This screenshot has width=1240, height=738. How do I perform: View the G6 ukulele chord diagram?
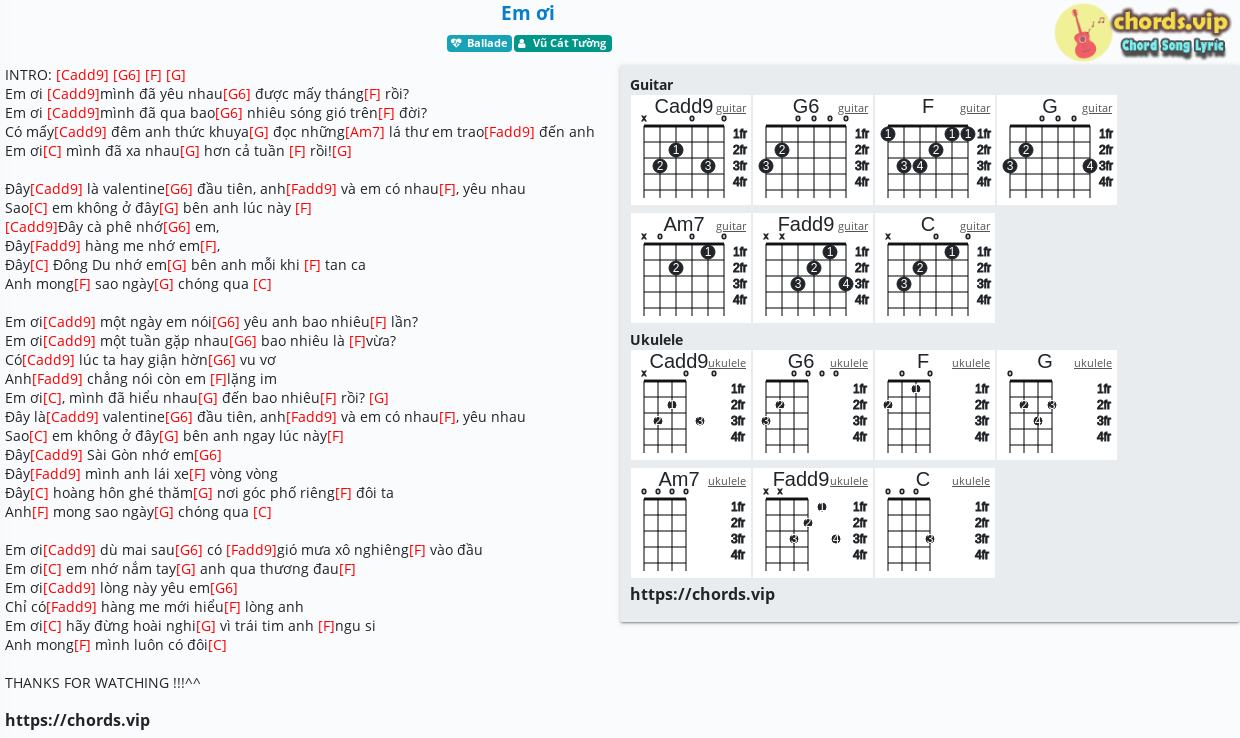pyautogui.click(x=813, y=405)
